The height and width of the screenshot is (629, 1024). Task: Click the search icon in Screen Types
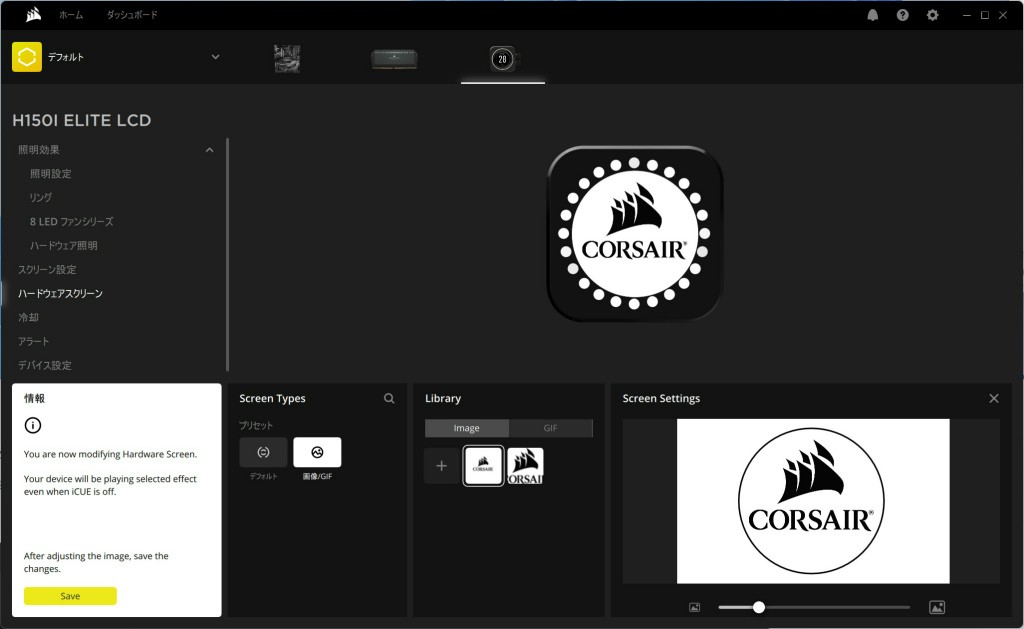click(x=389, y=398)
